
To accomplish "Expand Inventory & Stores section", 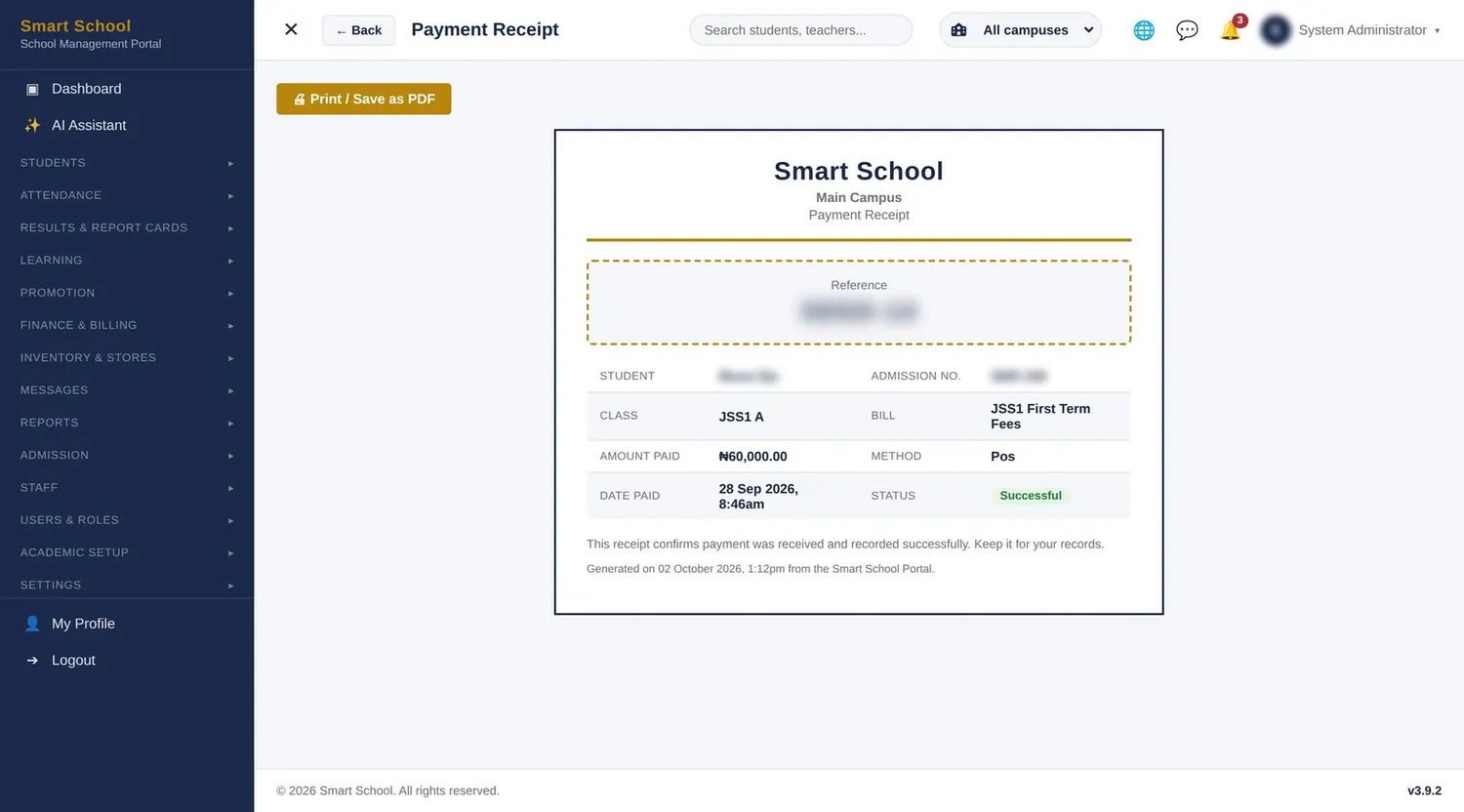I will coord(127,357).
